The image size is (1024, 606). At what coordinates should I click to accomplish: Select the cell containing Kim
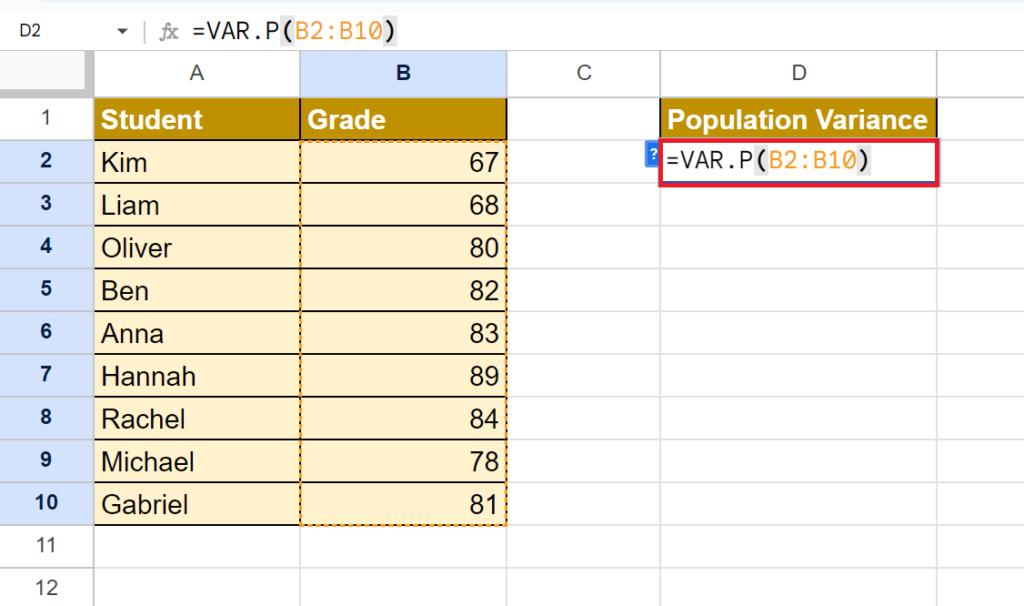196,161
